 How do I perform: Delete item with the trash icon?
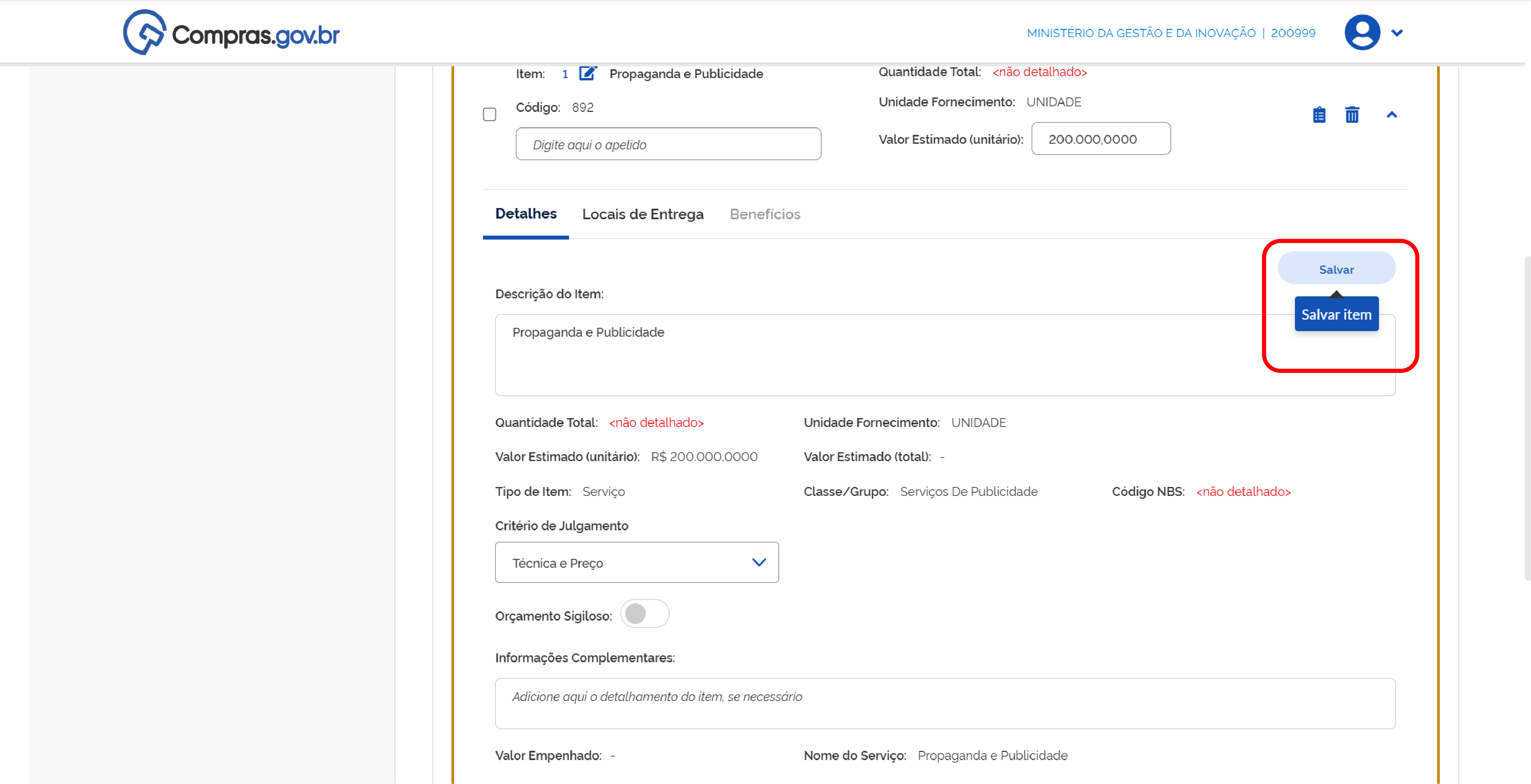[1352, 115]
